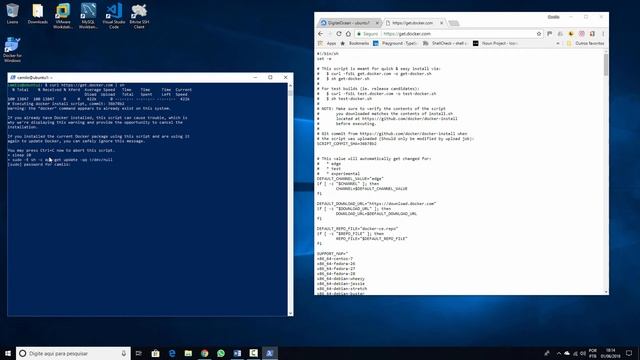Select the VMware Workstation desktop icon
This screenshot has width=640, height=360.
click(63, 16)
